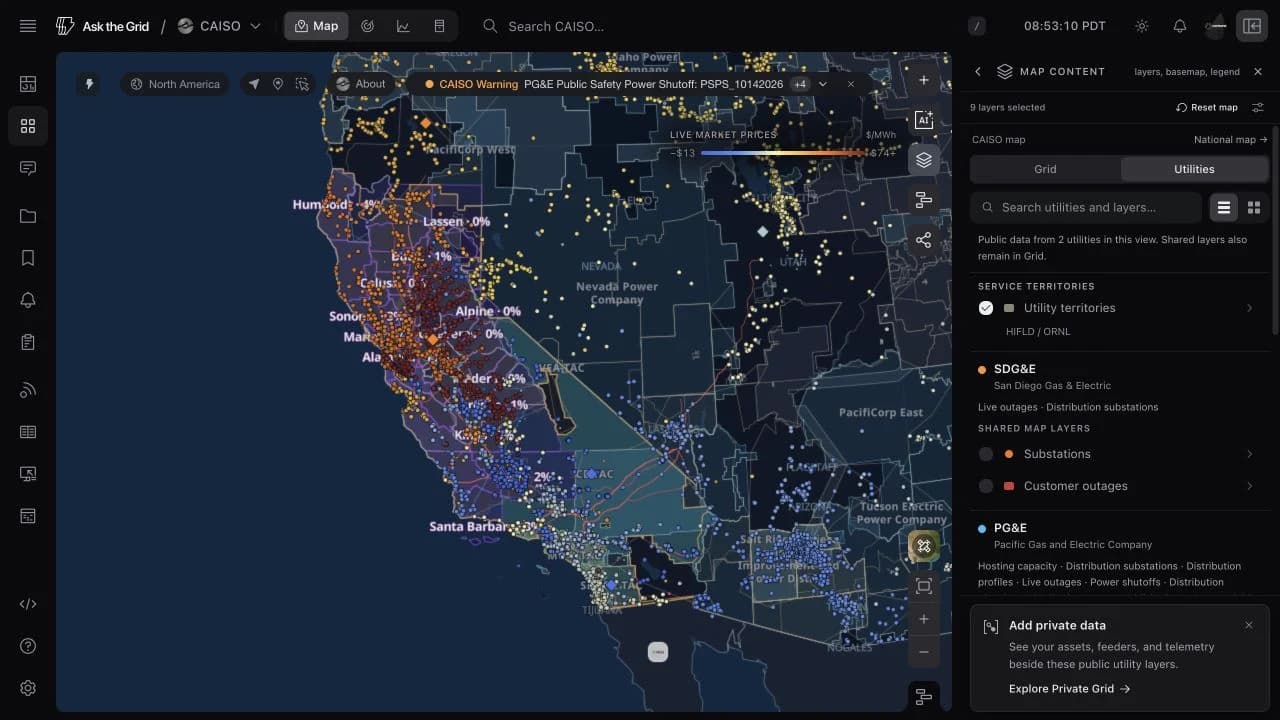Open the About button on the map
The height and width of the screenshot is (720, 1280).
361,84
